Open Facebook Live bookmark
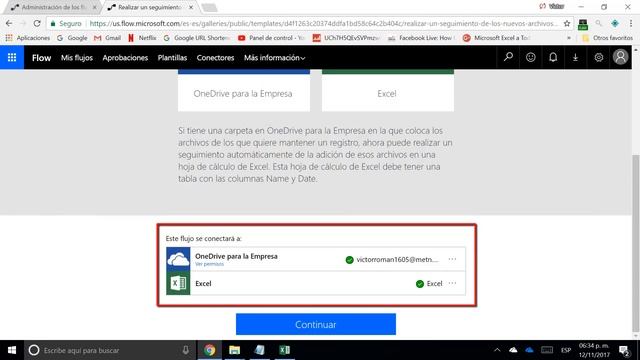This screenshot has height=360, width=640. [x=421, y=38]
